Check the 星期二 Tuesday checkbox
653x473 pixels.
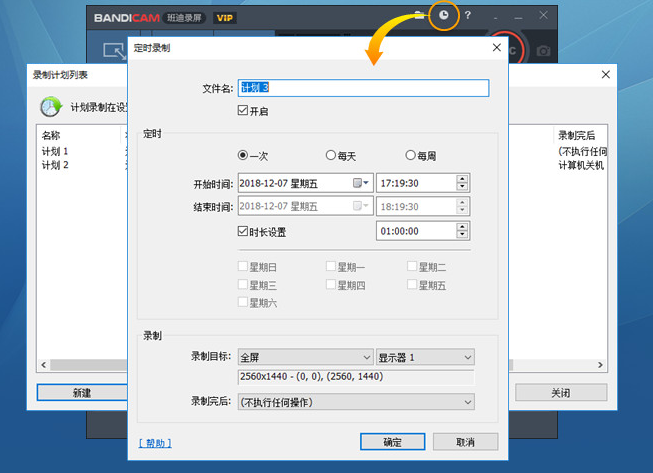point(412,266)
